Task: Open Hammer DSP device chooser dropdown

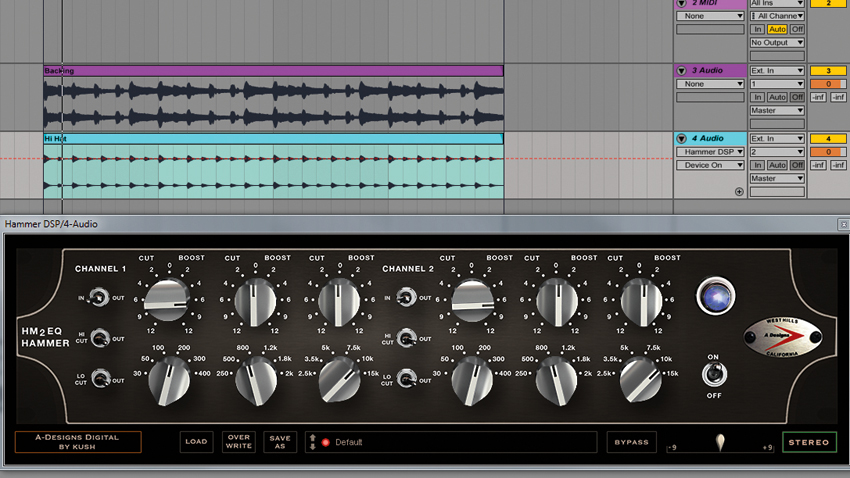Action: point(710,152)
